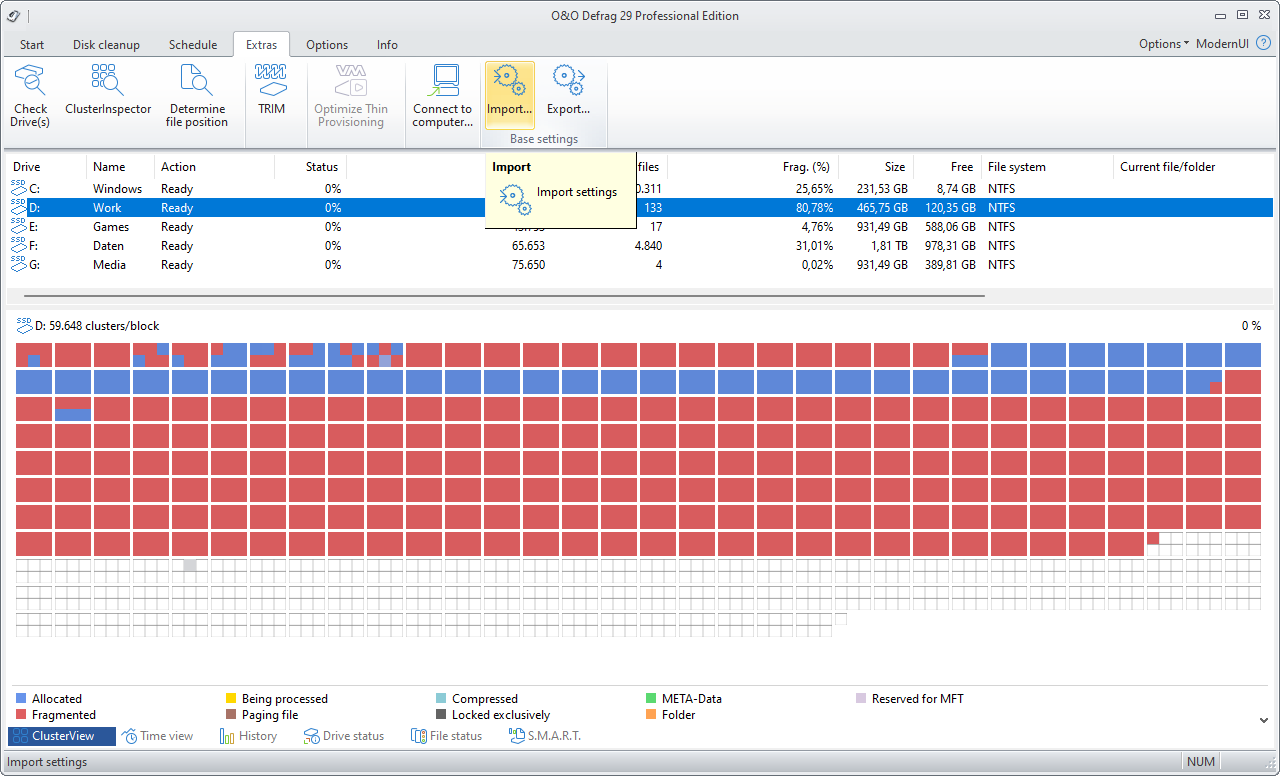1280x776 pixels.
Task: Select drive C: Windows row
Action: (x=640, y=189)
